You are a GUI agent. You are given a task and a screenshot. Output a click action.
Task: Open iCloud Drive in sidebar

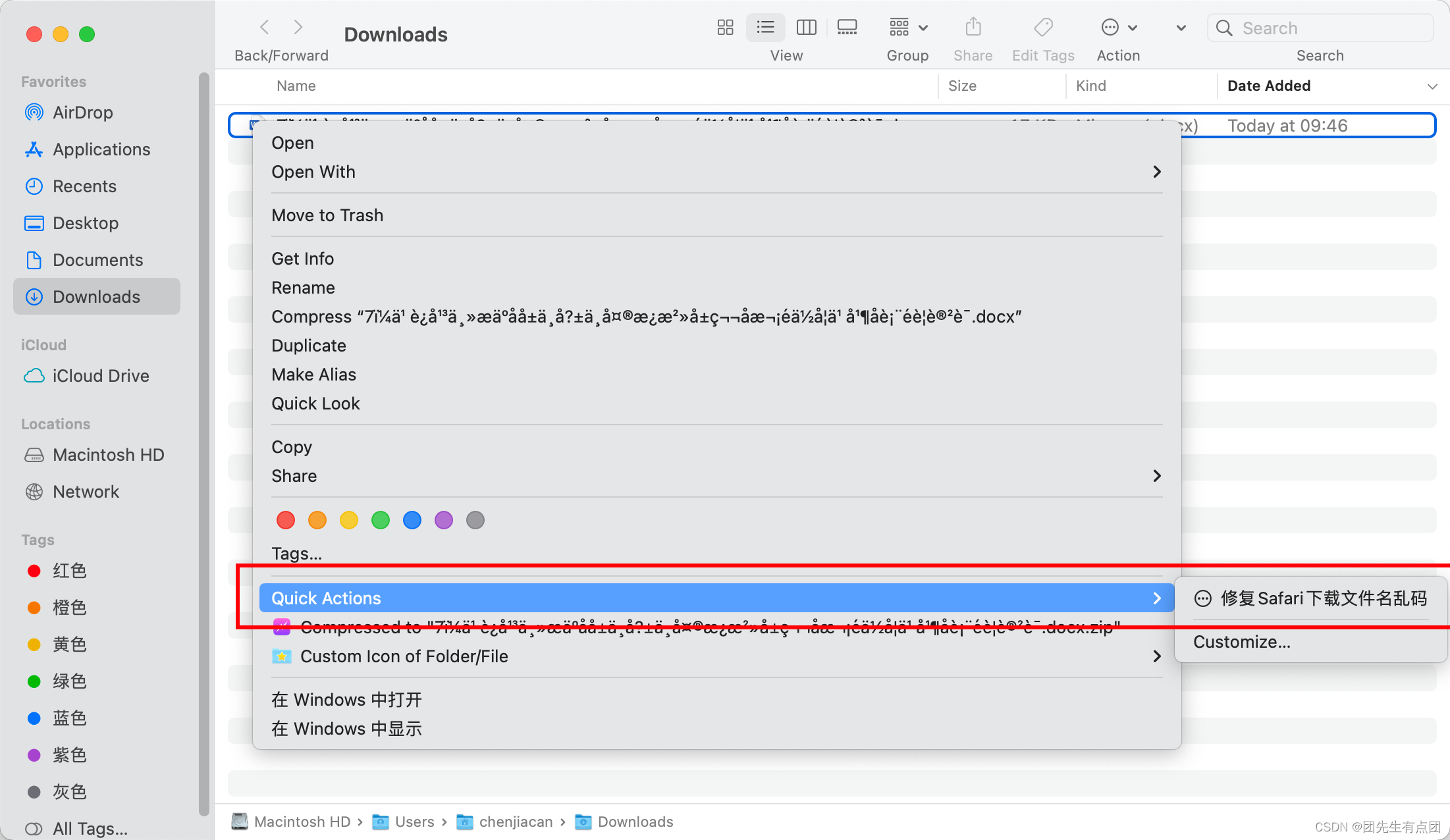point(101,376)
